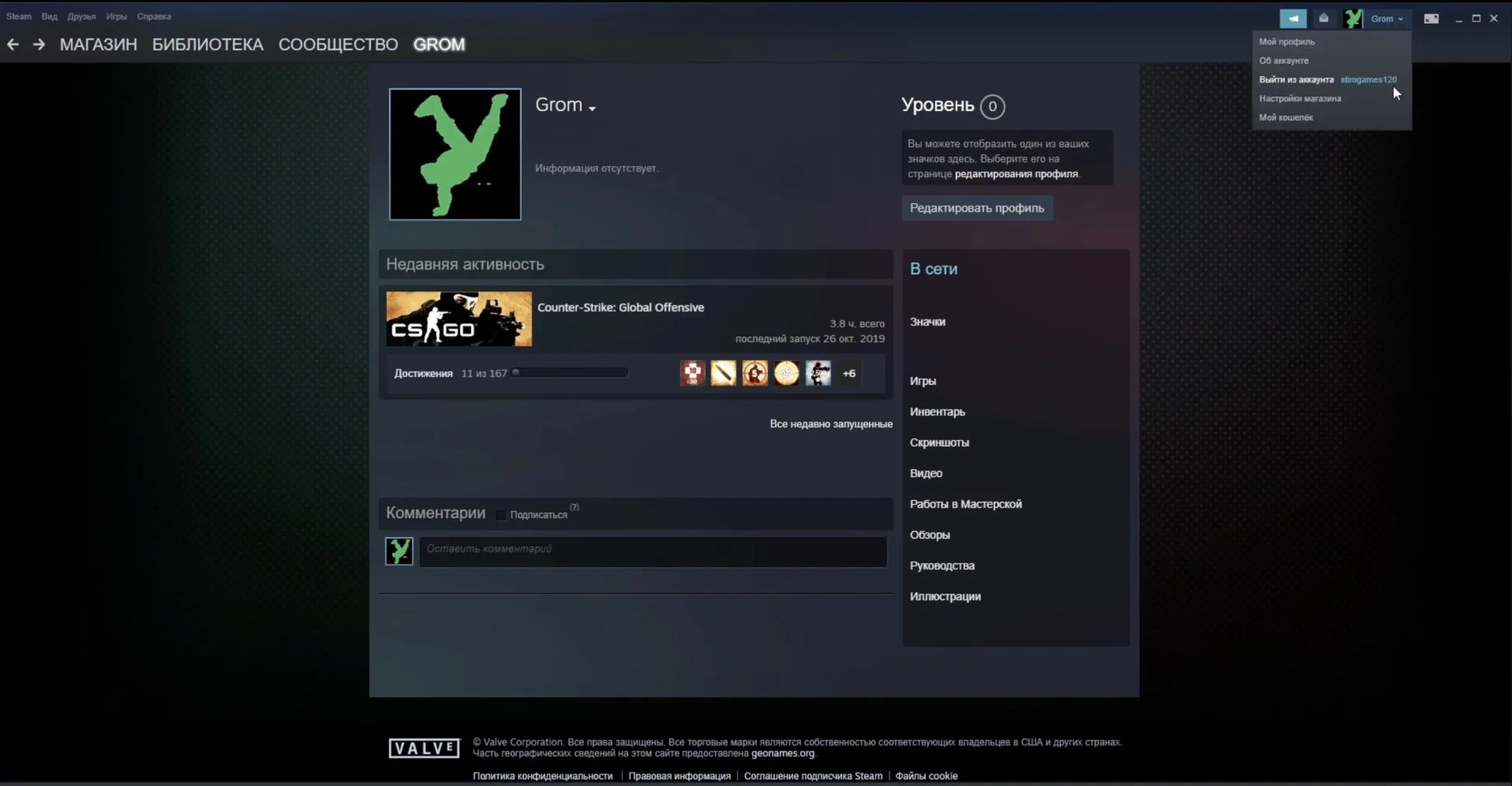Click the third CS:GO achievement icon

pyautogui.click(x=755, y=373)
